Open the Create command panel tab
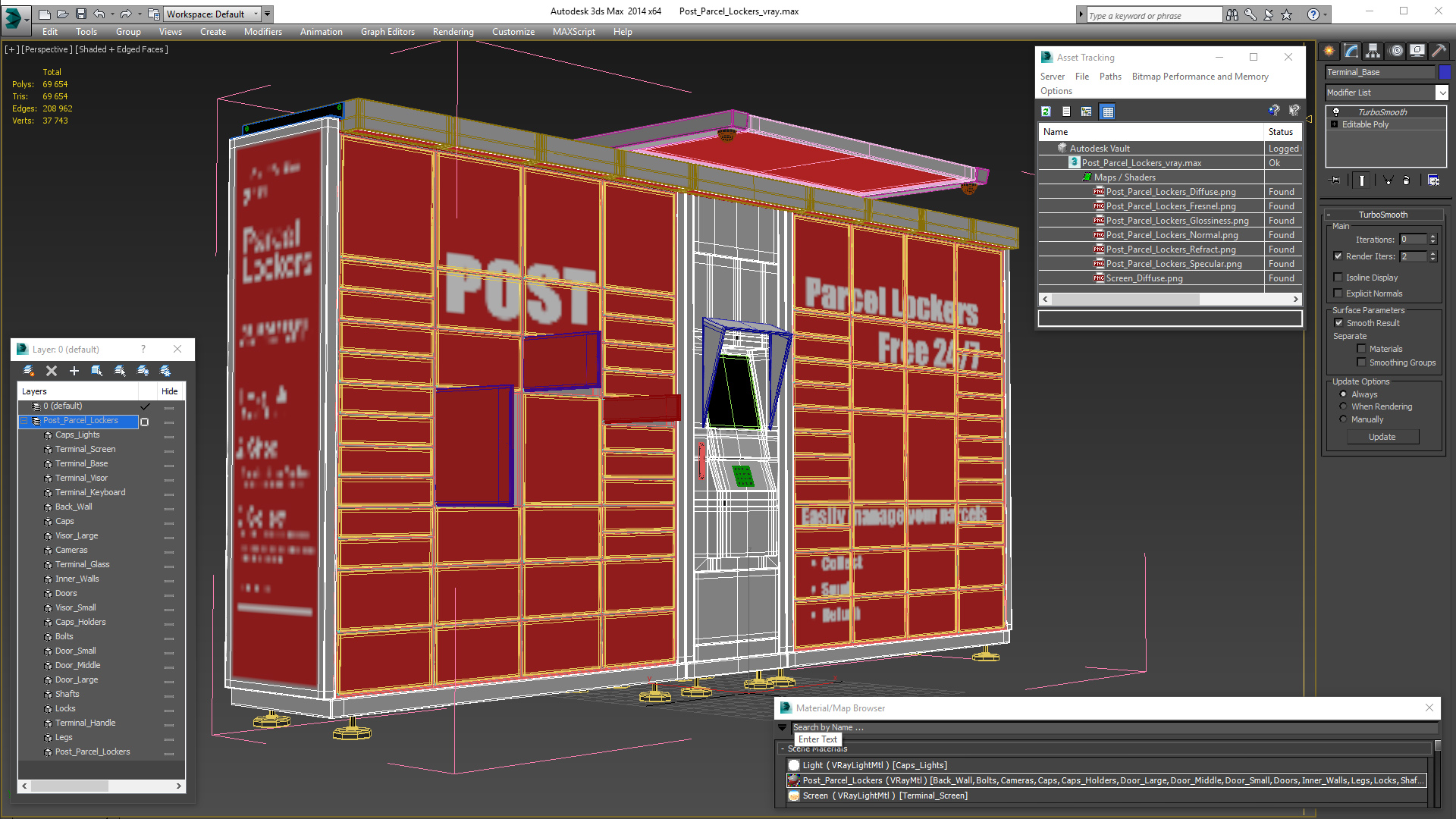Image resolution: width=1456 pixels, height=819 pixels. pyautogui.click(x=1329, y=51)
